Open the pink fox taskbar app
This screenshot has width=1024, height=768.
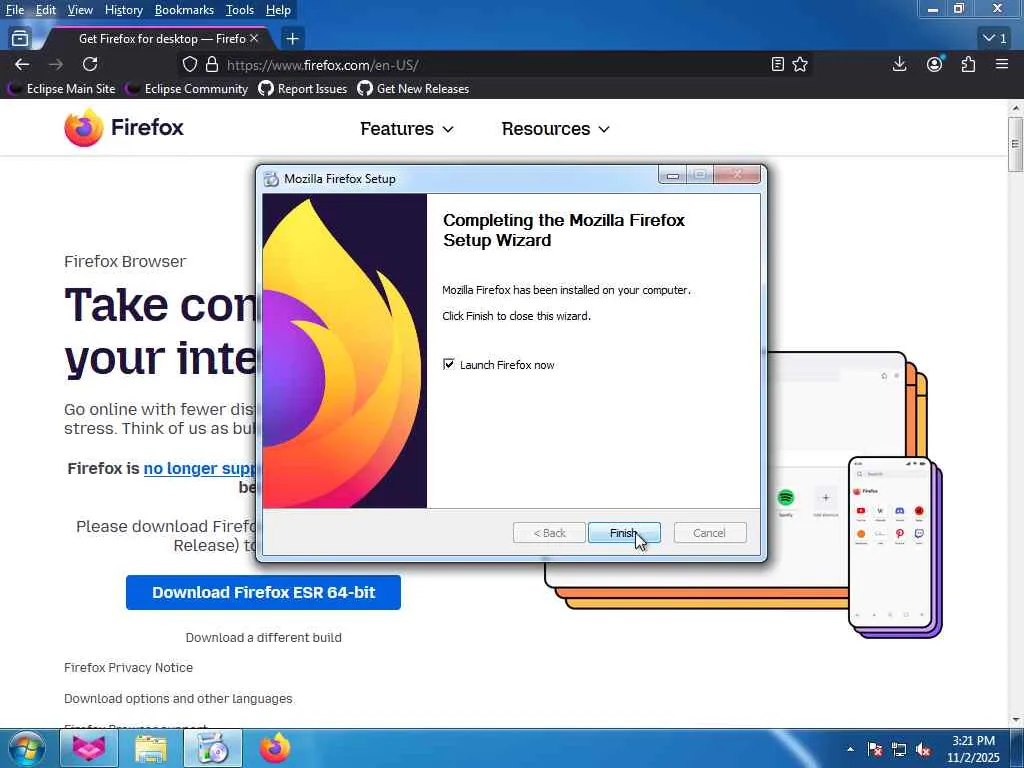89,748
